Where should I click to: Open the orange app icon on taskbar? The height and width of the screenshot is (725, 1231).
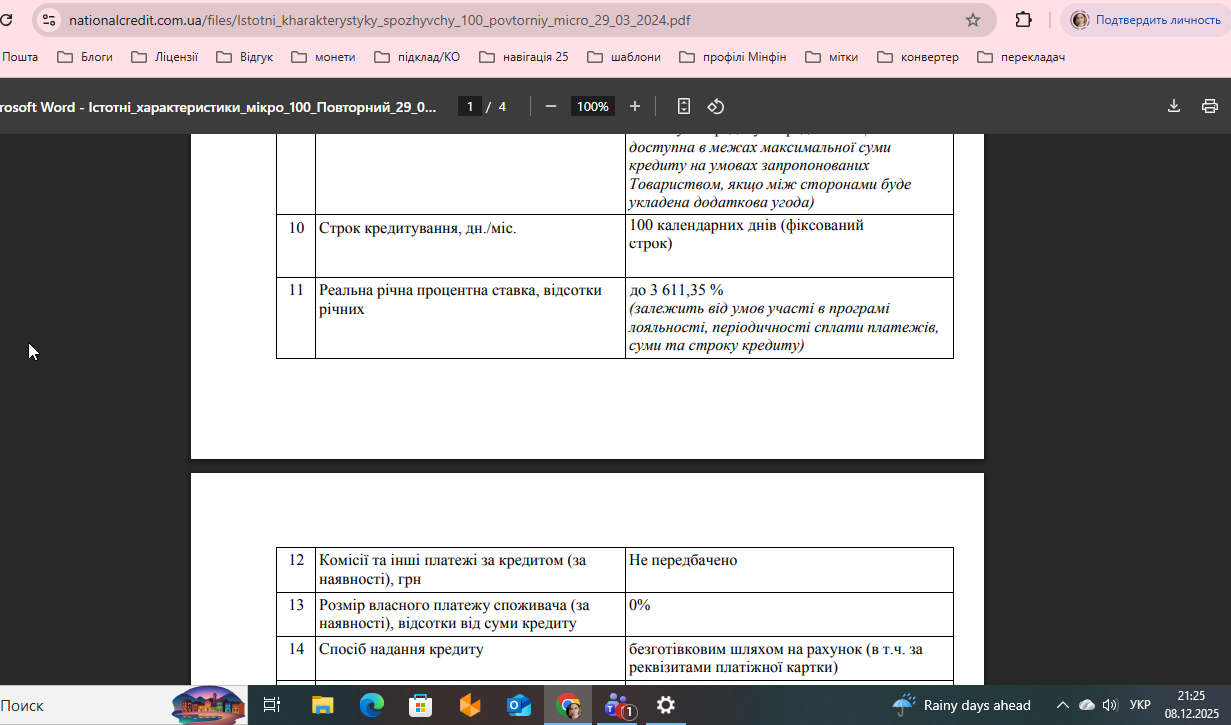click(x=469, y=705)
